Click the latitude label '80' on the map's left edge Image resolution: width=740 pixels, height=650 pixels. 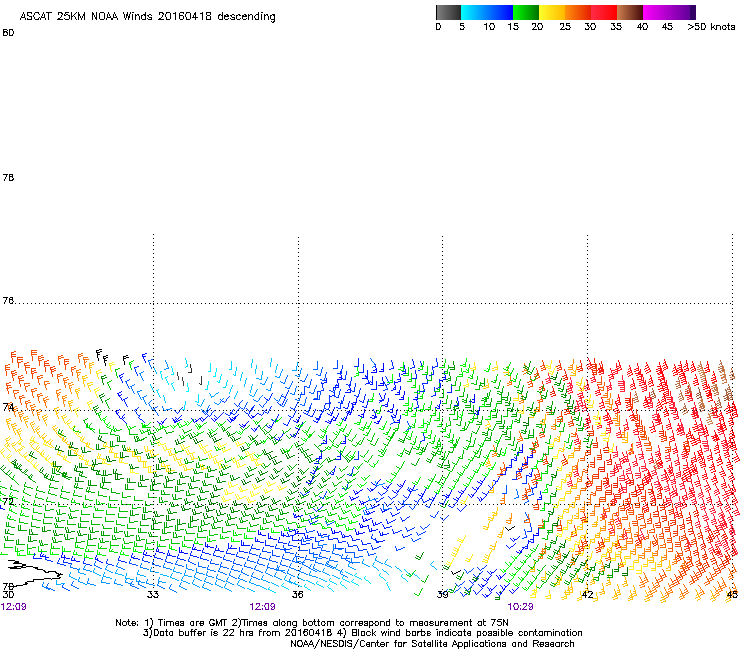coord(8,33)
